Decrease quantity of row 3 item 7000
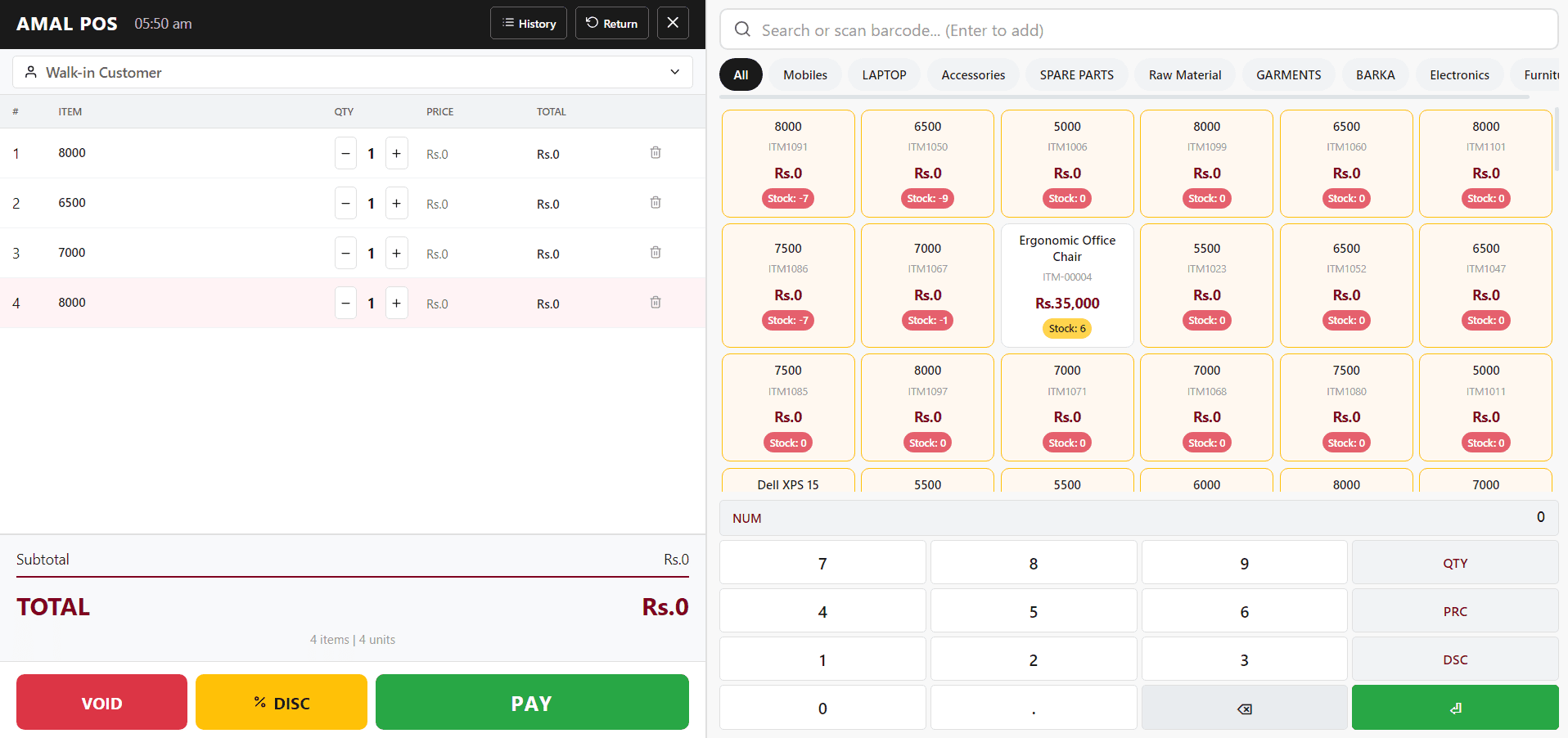This screenshot has height=738, width=1568. pos(345,254)
